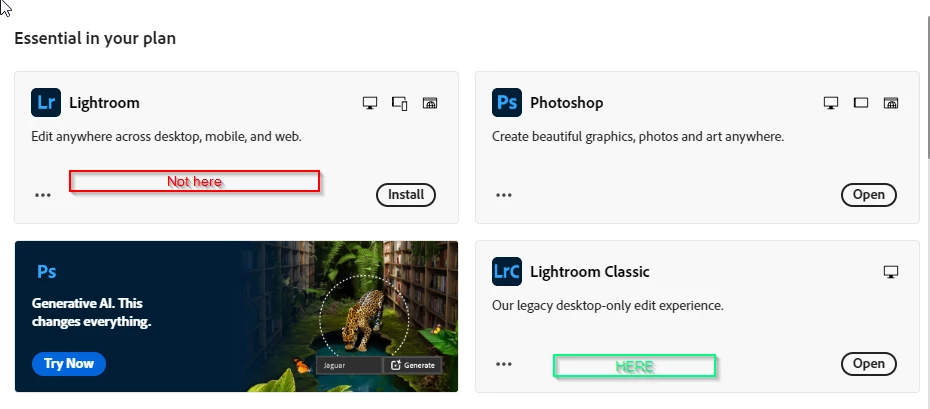Image resolution: width=930 pixels, height=409 pixels.
Task: Click the tablet icon on Photoshop card
Action: 861,103
